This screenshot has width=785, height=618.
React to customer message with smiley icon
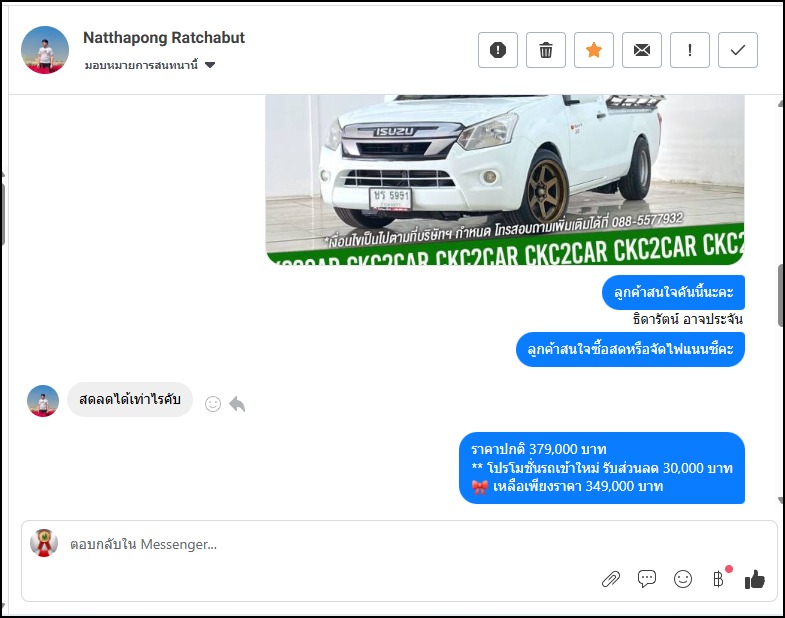point(213,404)
